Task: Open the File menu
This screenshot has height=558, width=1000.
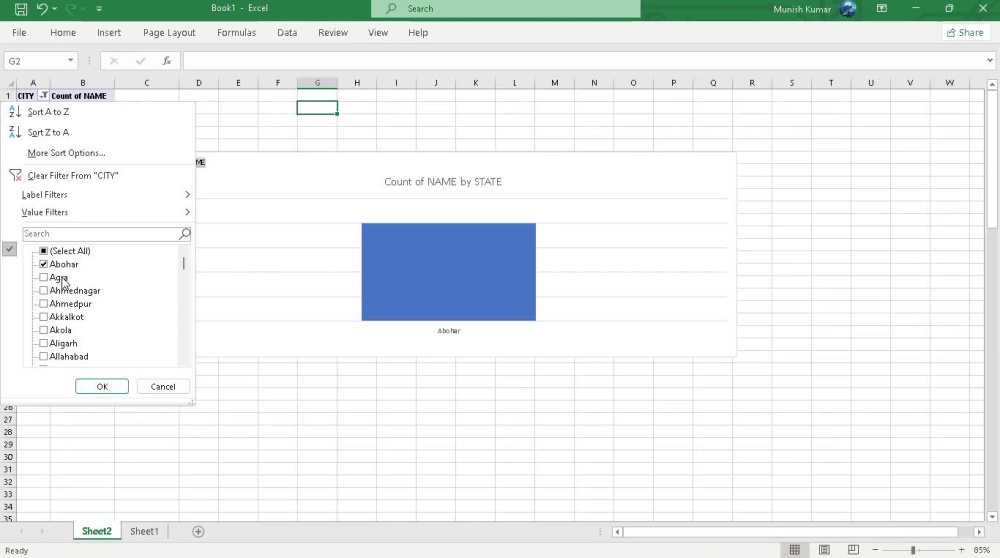Action: (x=19, y=33)
